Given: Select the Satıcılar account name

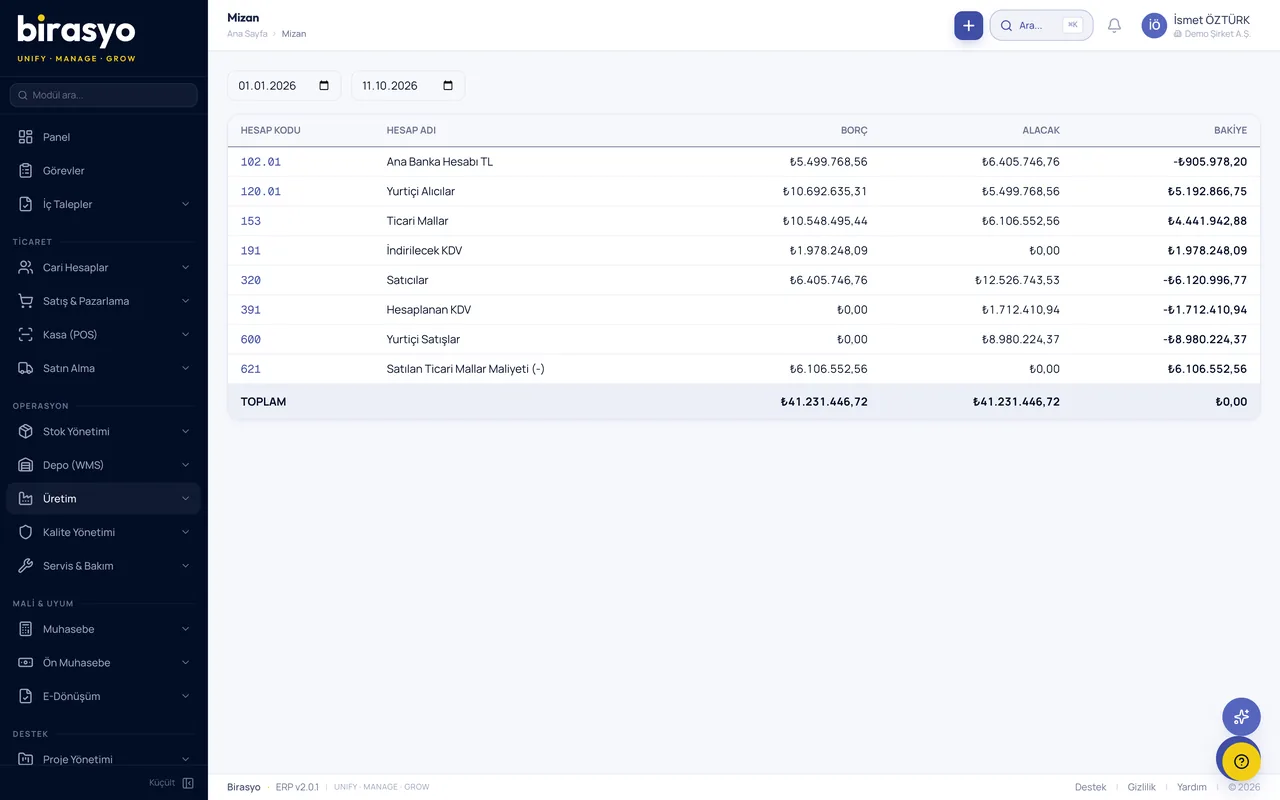Looking at the screenshot, I should 408,280.
